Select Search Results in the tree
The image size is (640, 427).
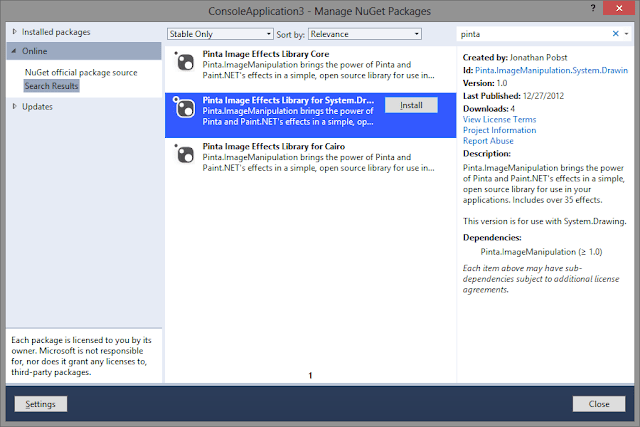[x=51, y=86]
